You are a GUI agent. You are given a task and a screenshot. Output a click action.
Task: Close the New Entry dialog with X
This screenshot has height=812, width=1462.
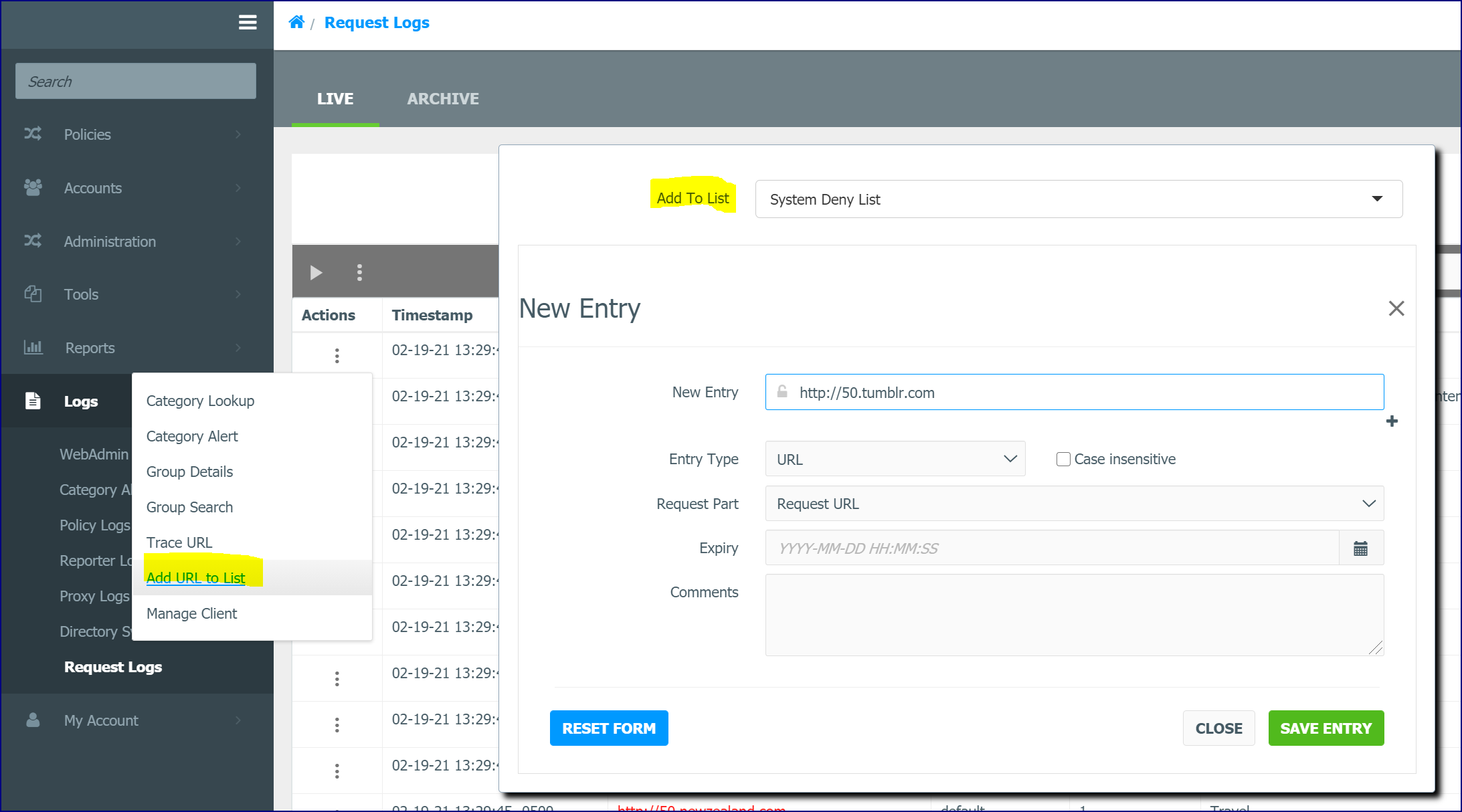tap(1396, 308)
